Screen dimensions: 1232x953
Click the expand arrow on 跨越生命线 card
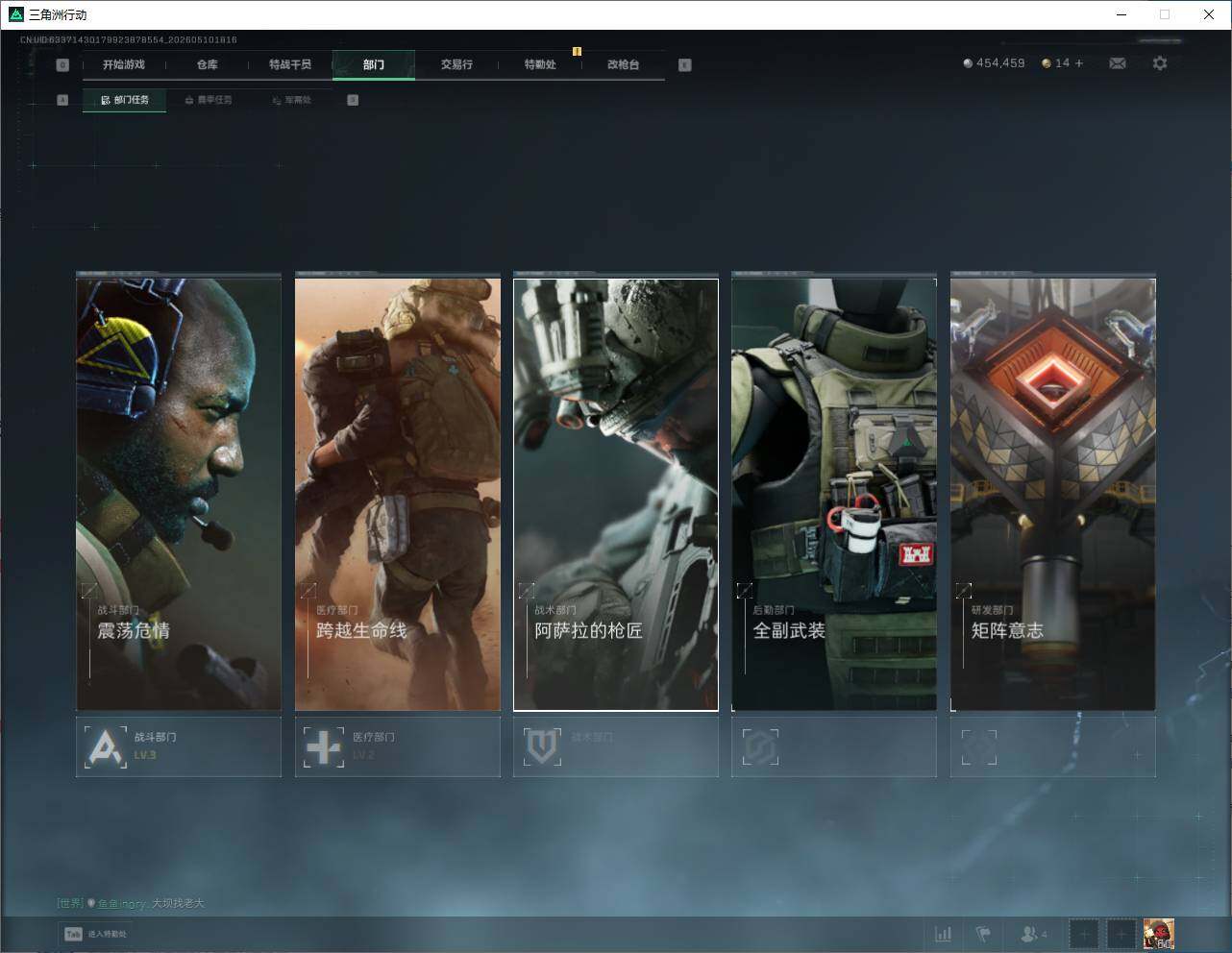click(308, 590)
